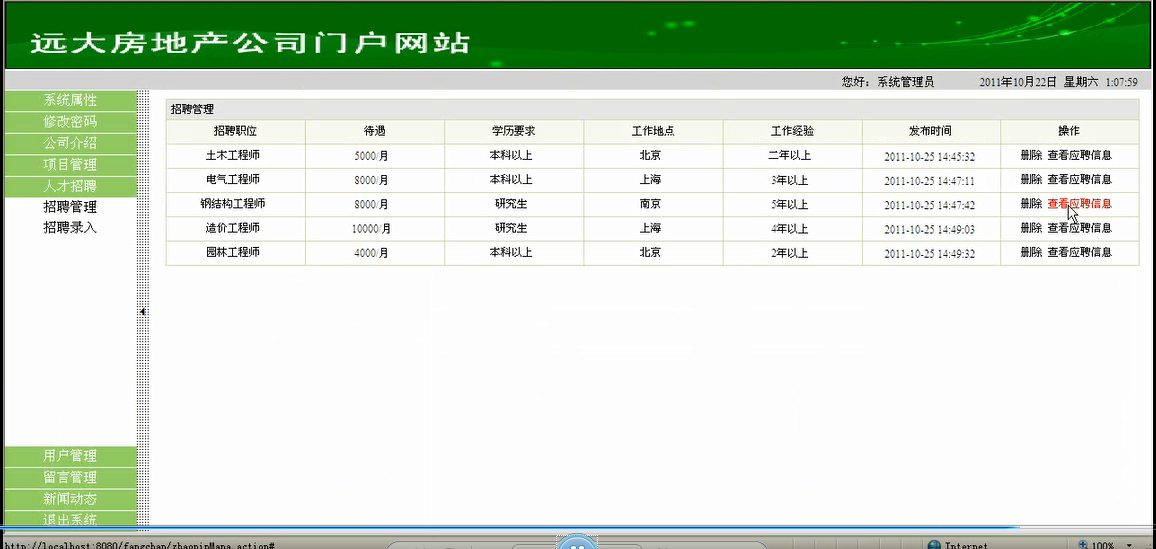Click the 电气工程师 position cell
Screen dimensions: 1156x549
coord(235,179)
